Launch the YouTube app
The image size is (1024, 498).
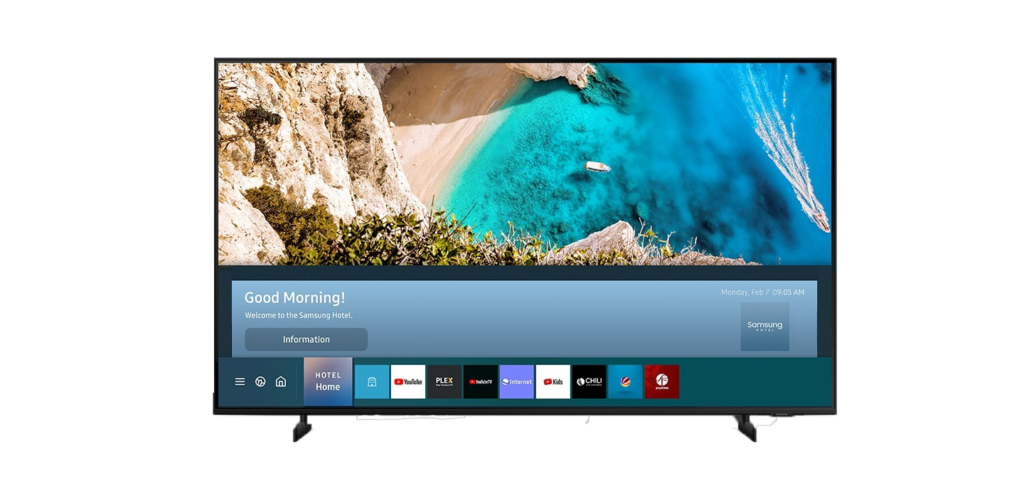[x=408, y=382]
